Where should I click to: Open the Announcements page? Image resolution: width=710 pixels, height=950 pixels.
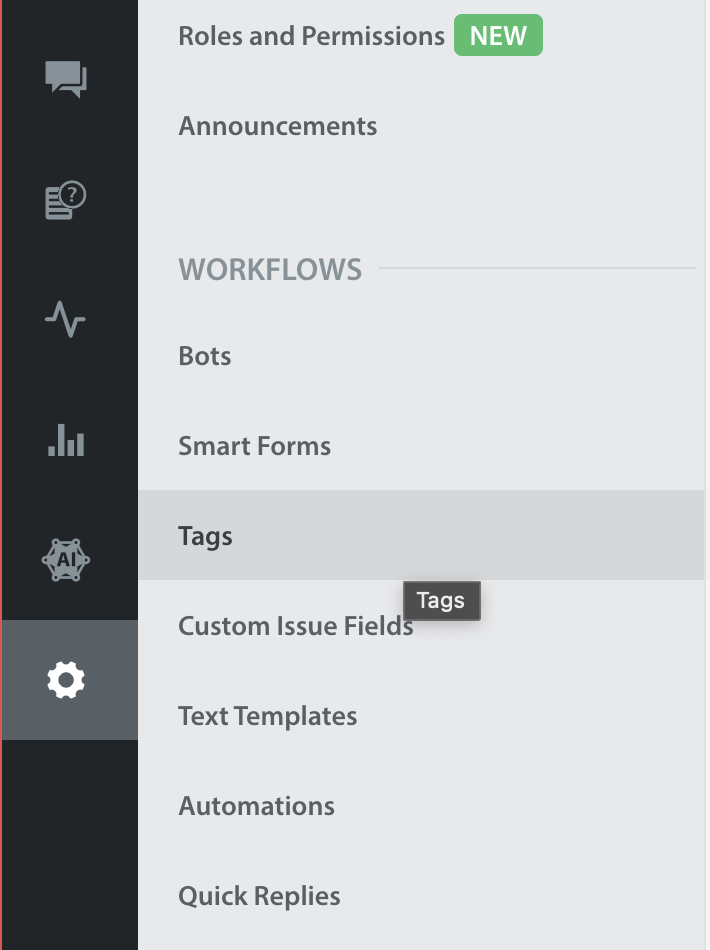click(x=277, y=126)
